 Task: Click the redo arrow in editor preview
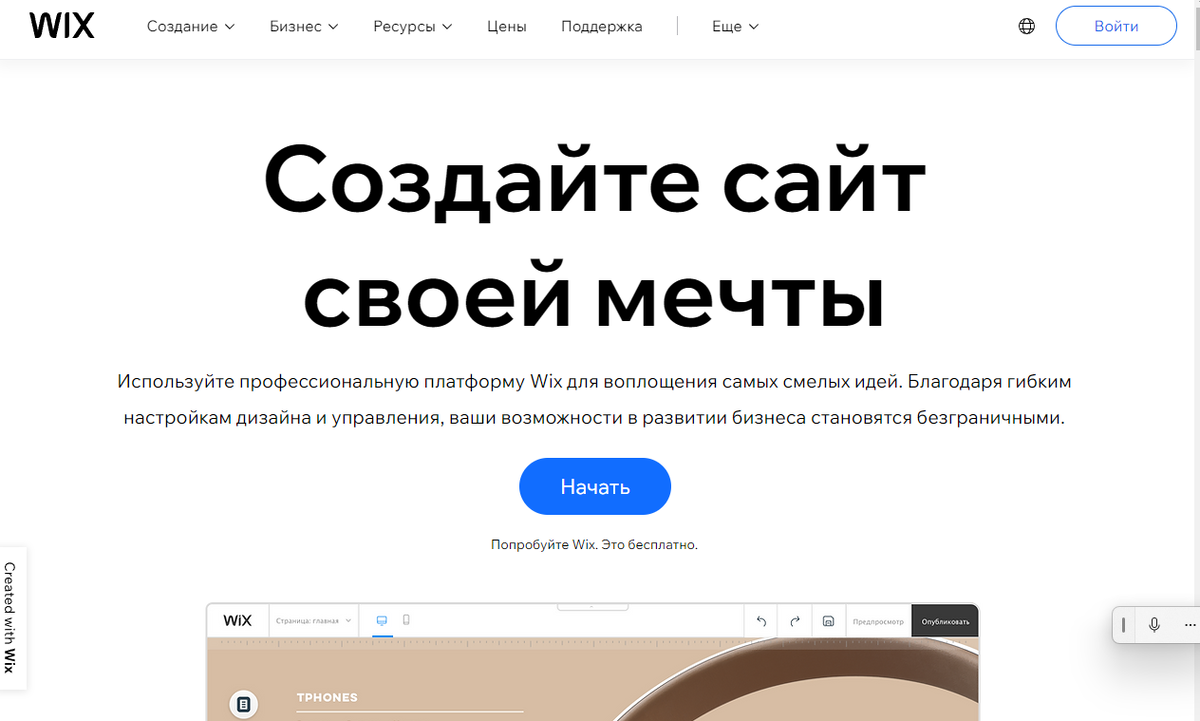click(795, 621)
